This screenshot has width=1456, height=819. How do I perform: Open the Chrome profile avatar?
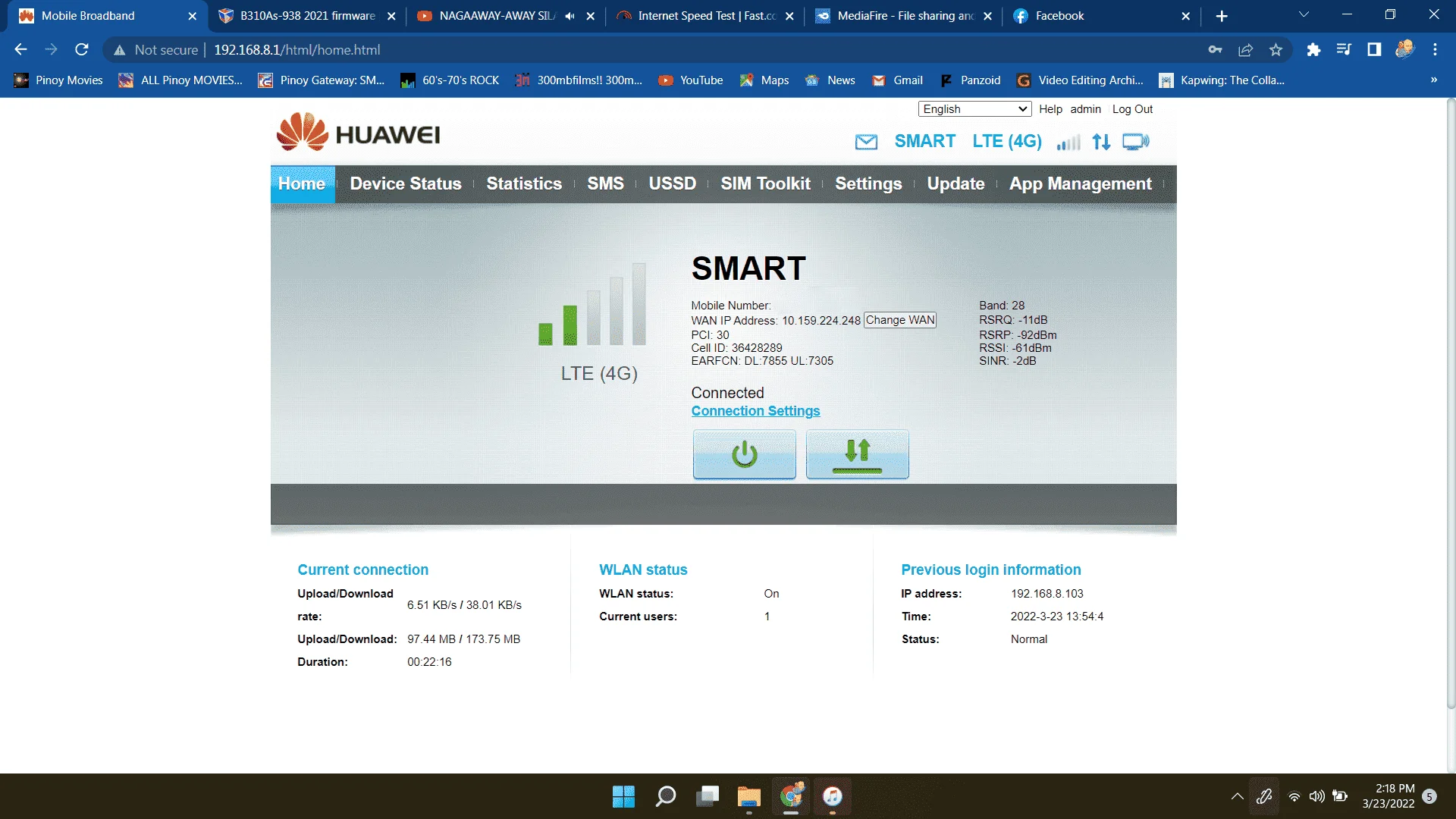pos(1404,49)
